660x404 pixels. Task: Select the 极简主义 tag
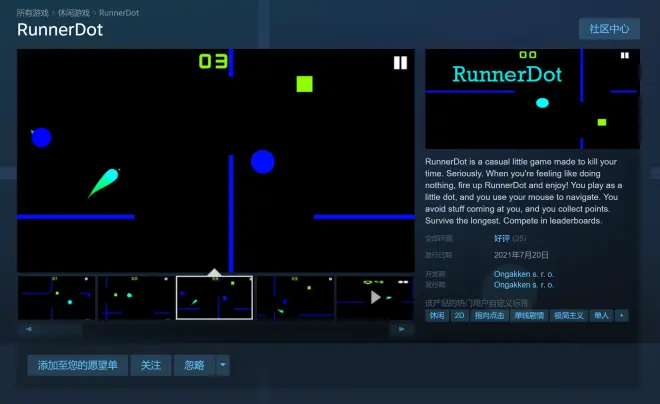click(x=569, y=316)
